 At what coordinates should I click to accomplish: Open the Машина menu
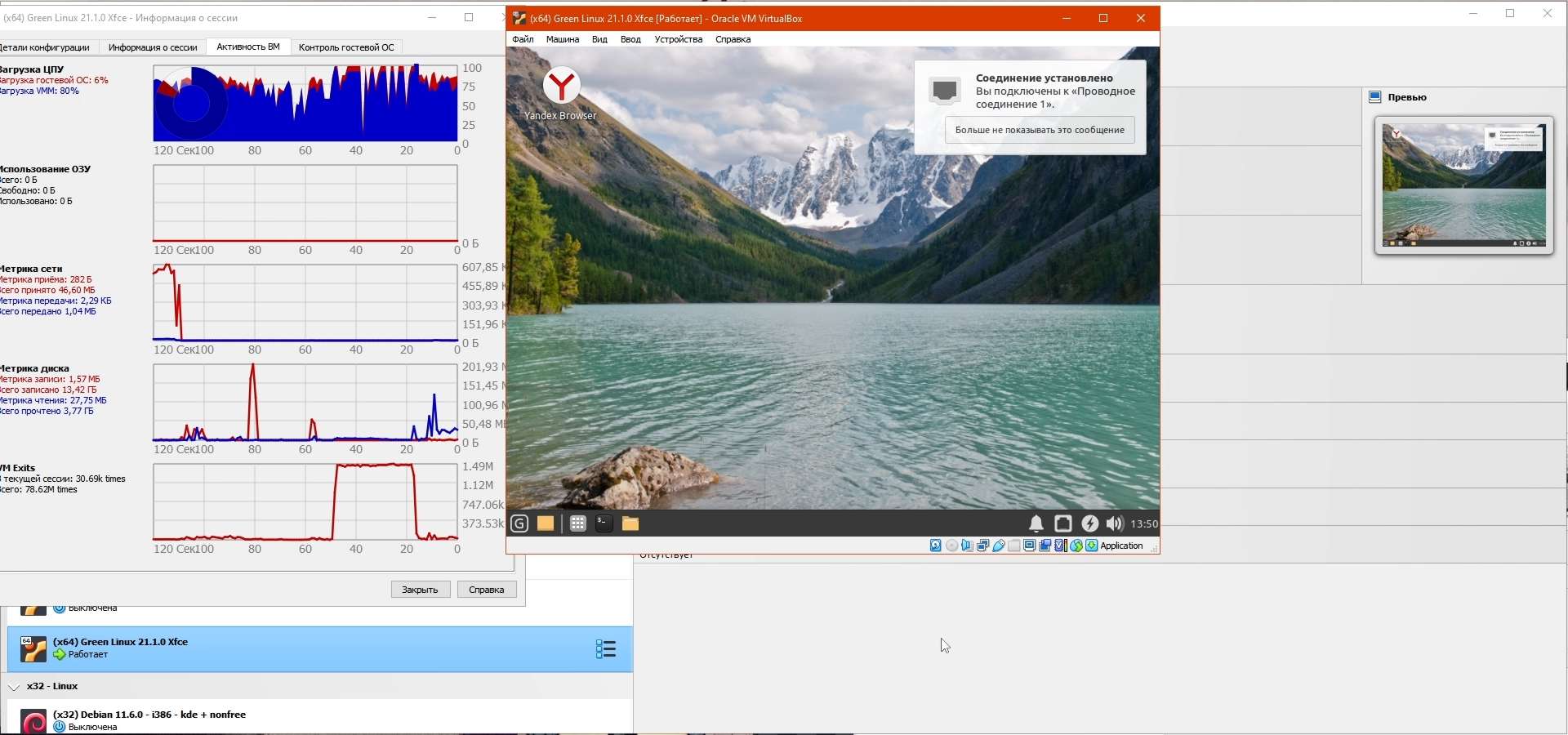563,39
